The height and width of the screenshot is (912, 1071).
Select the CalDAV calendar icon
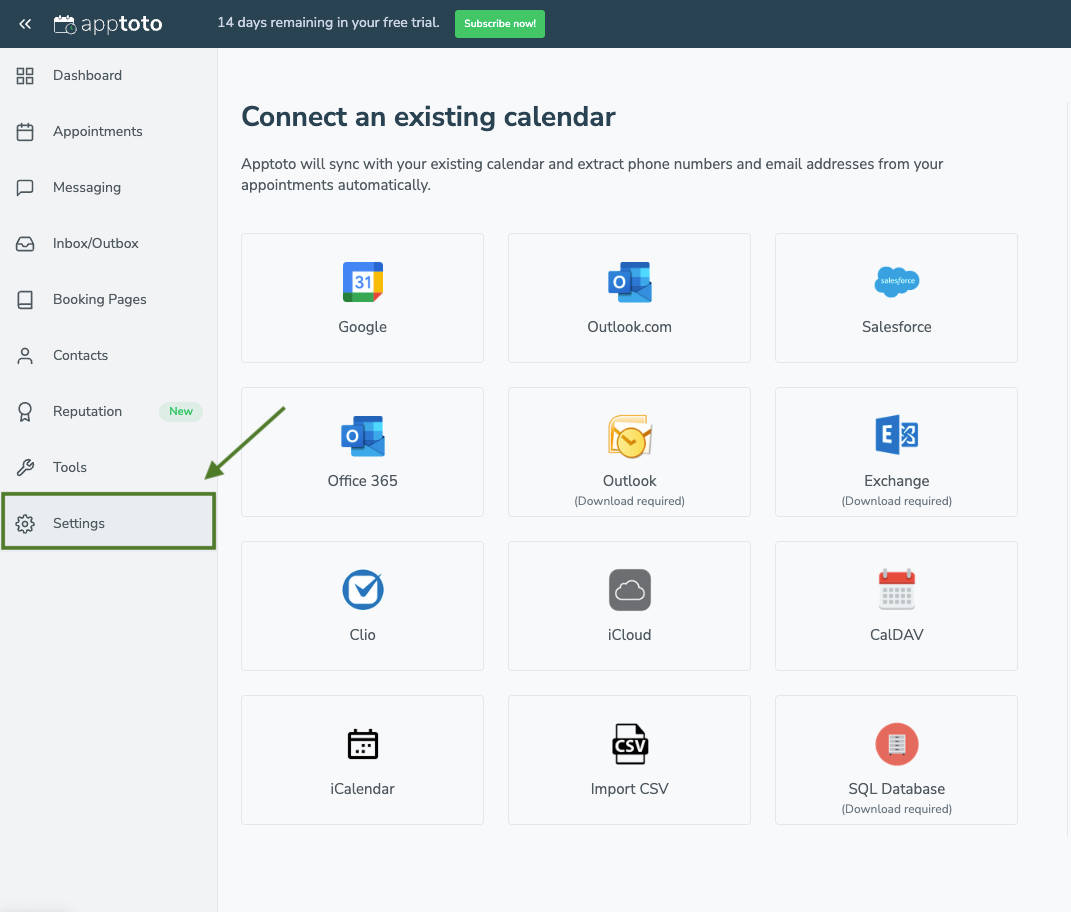tap(896, 590)
